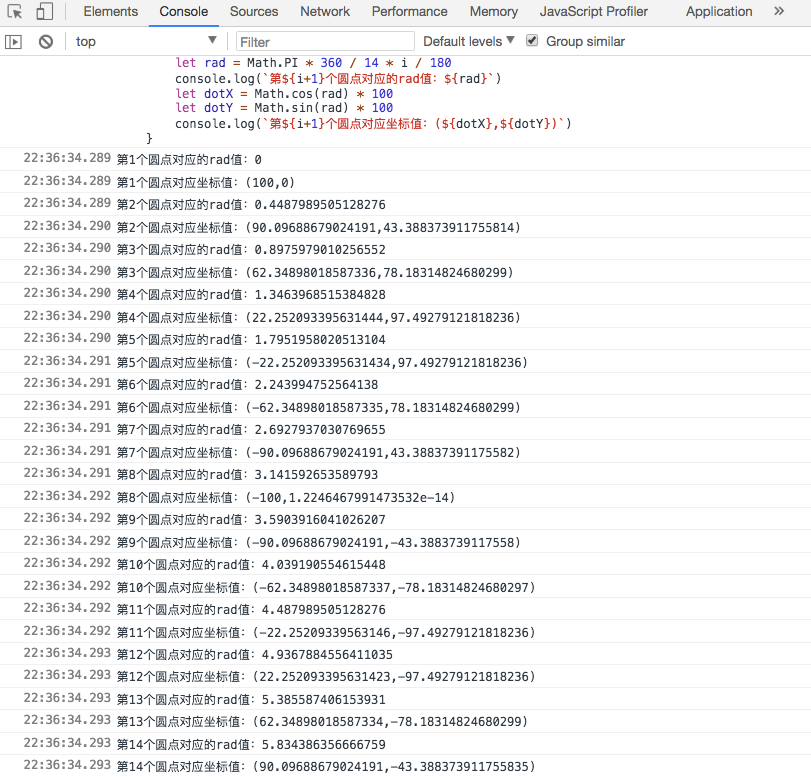Click the log with rad 1.3463968515384828
The image size is (811, 777).
pos(251,295)
